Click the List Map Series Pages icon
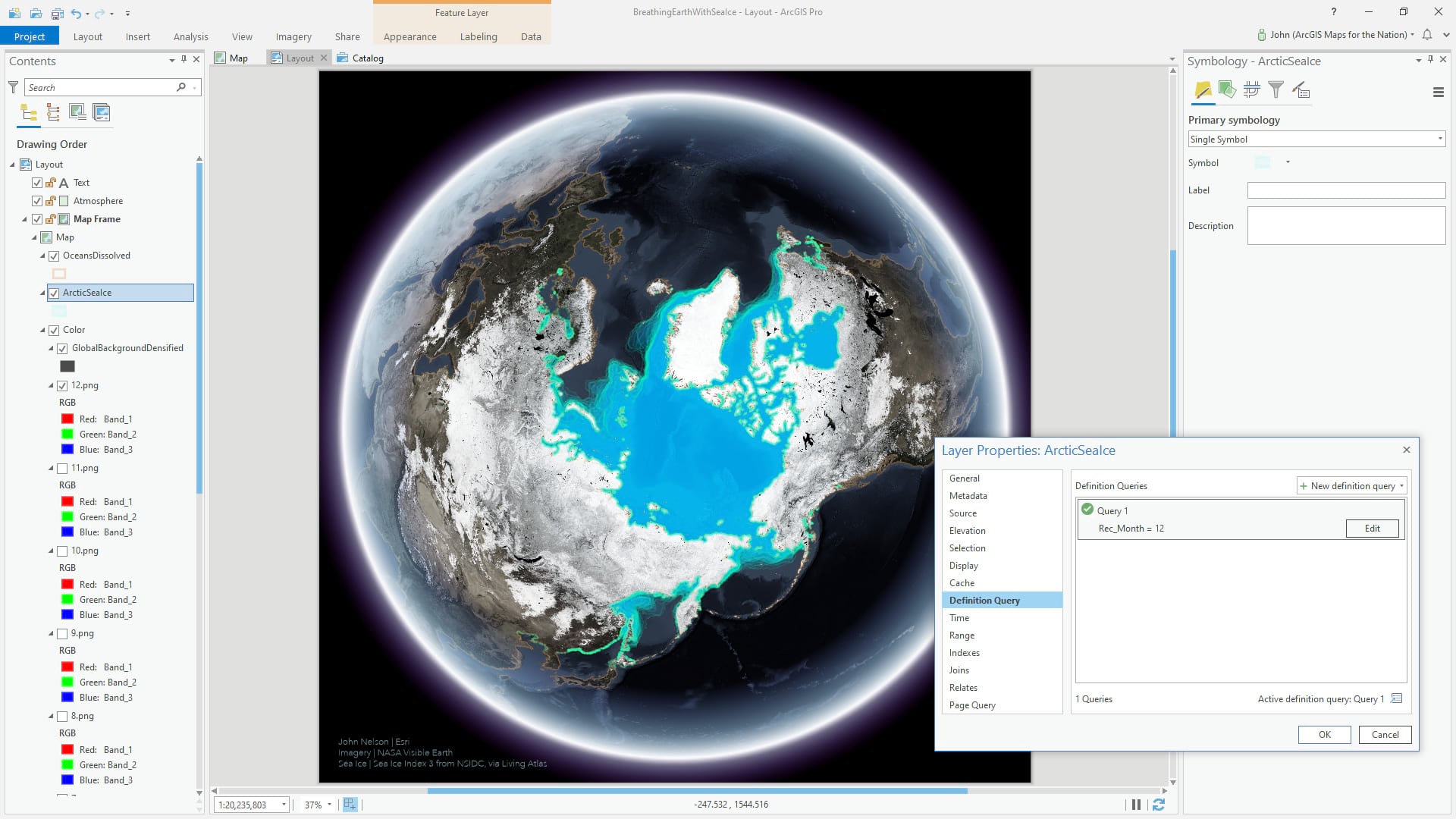The height and width of the screenshot is (819, 1456). [102, 113]
